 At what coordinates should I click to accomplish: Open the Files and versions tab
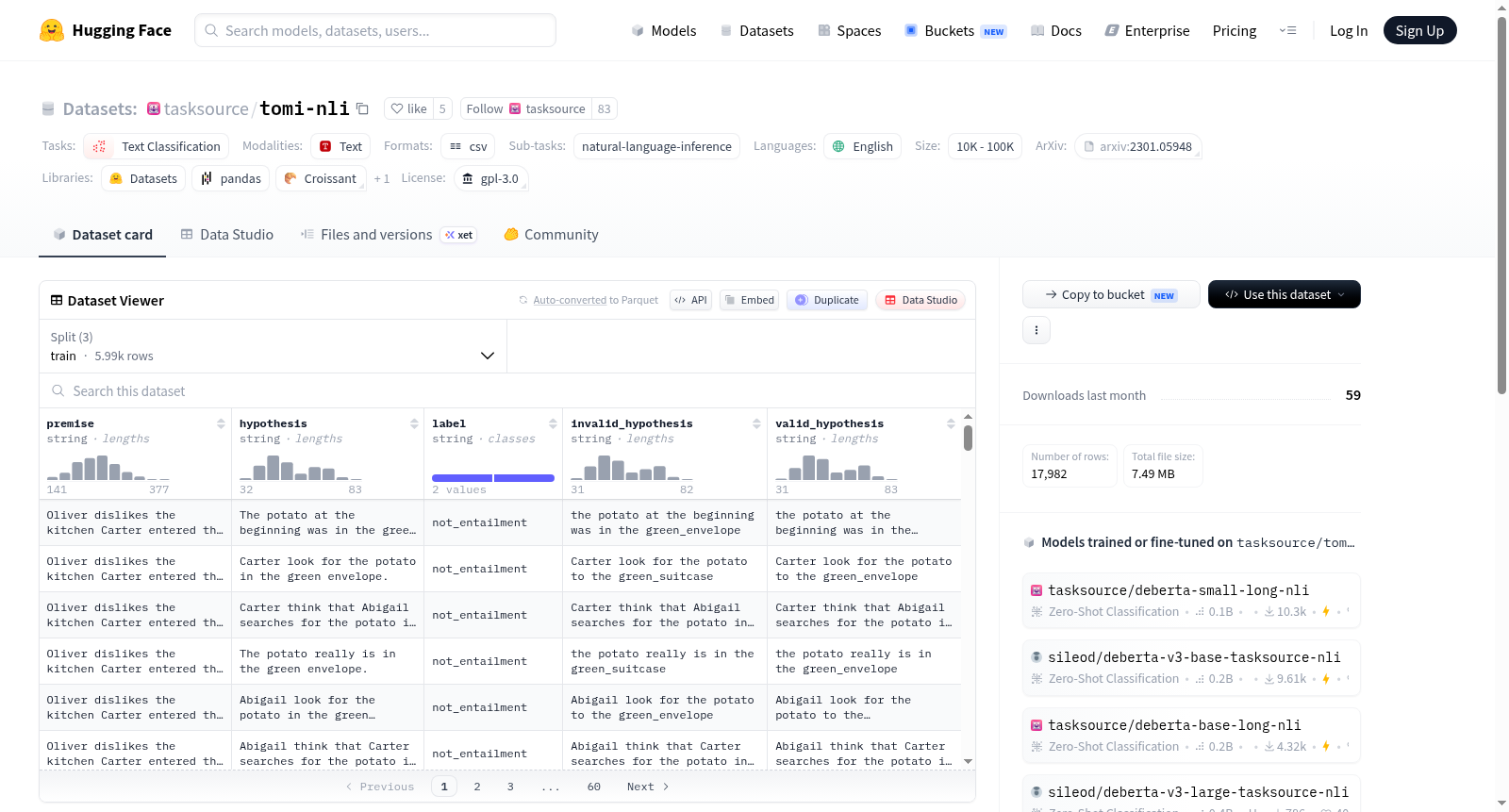(x=389, y=235)
